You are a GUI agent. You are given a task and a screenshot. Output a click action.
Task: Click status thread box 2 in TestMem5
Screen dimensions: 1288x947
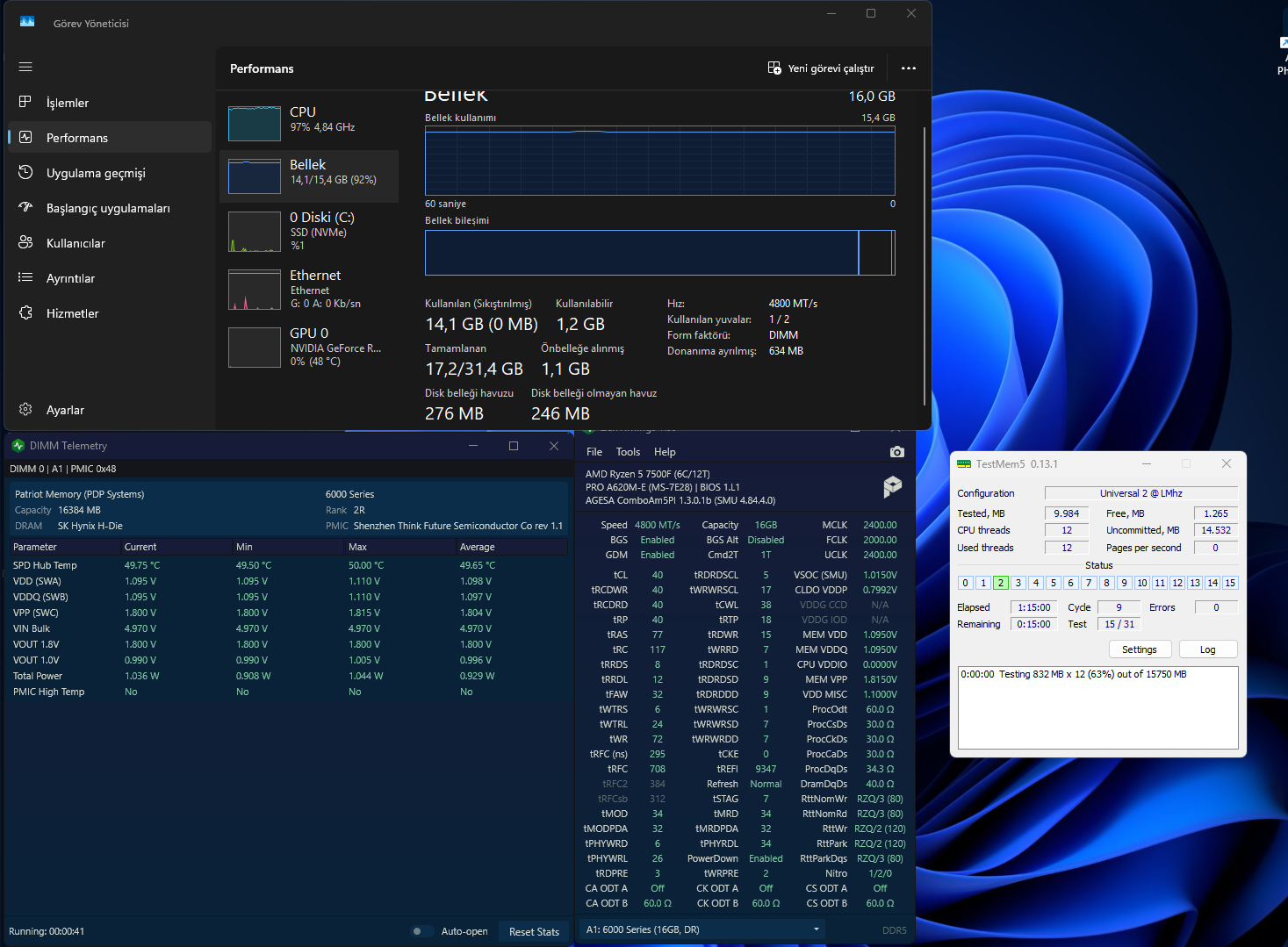[1001, 583]
